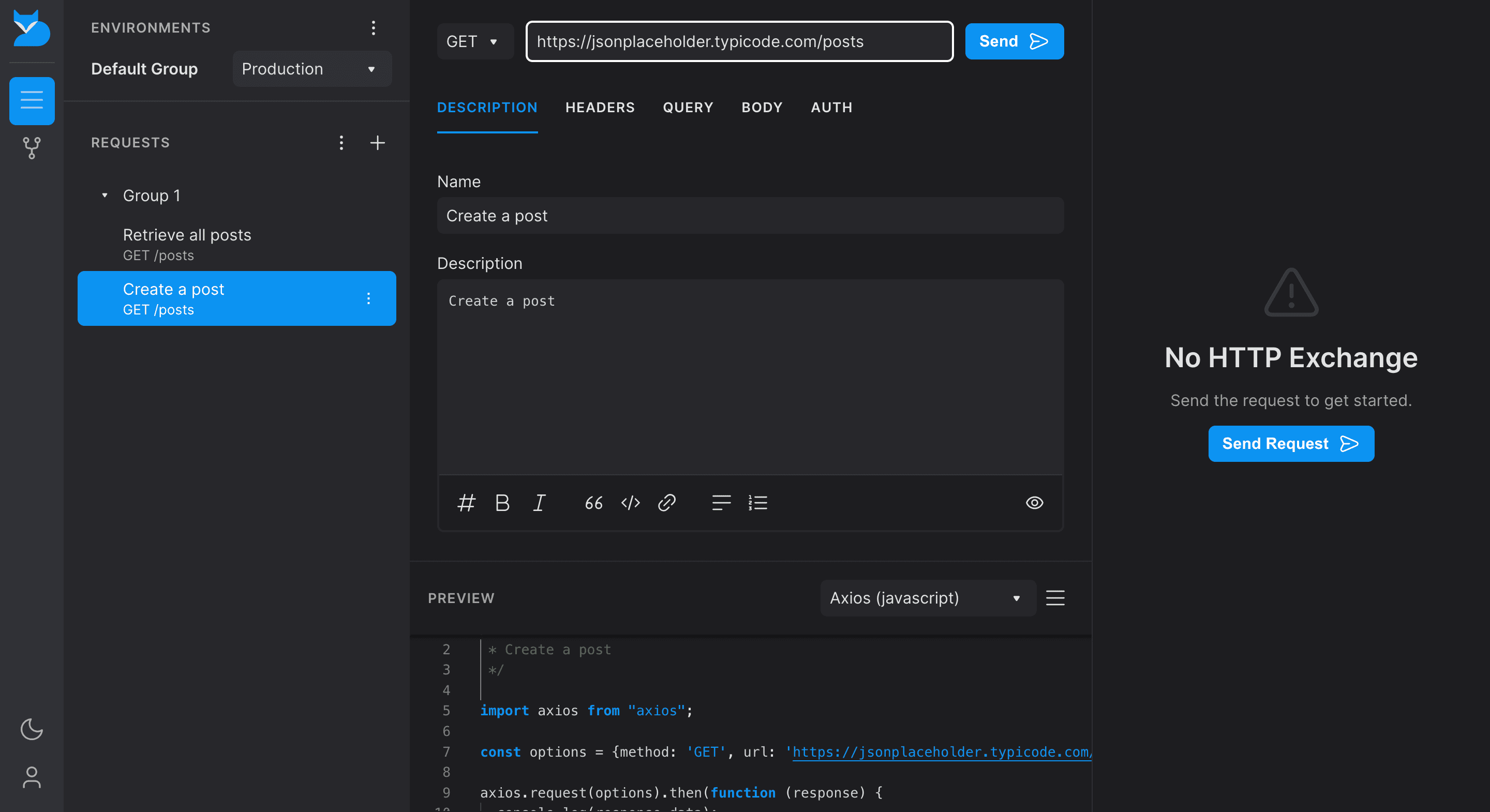Change the Axios (javascript) preview language
Viewport: 1490px width, 812px height.
(x=928, y=598)
